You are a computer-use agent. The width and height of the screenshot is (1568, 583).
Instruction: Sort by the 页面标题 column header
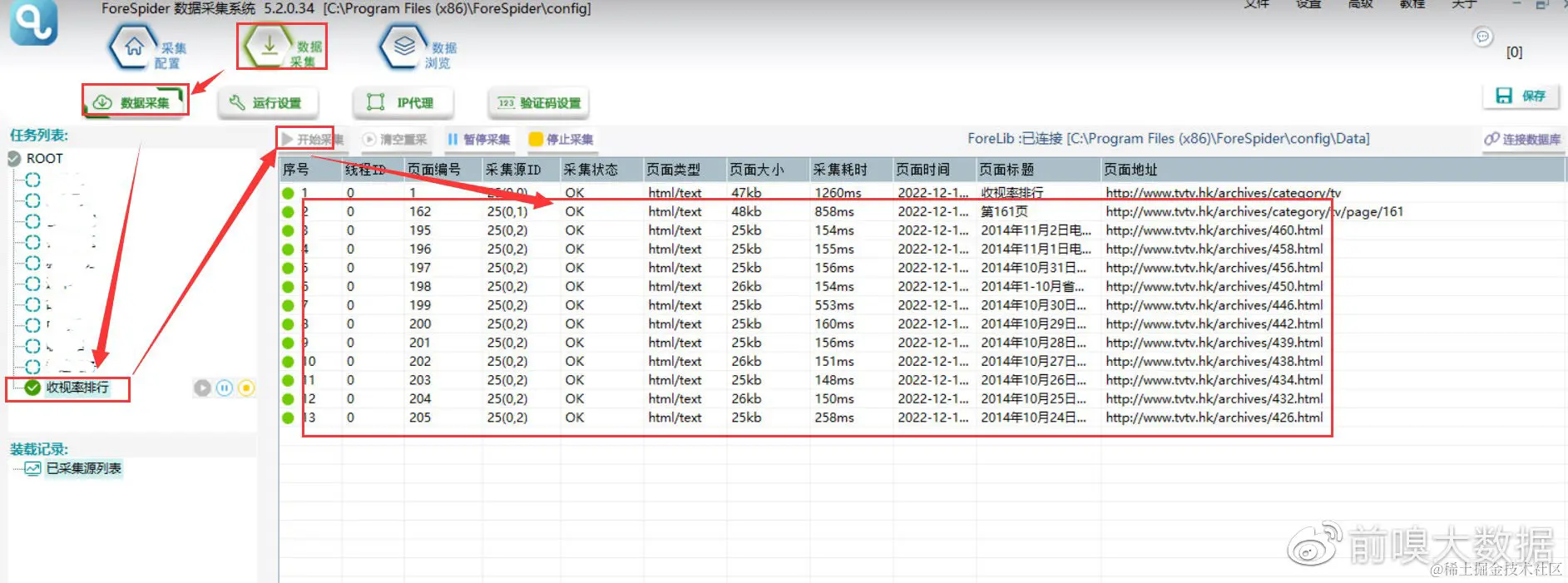pos(1038,170)
